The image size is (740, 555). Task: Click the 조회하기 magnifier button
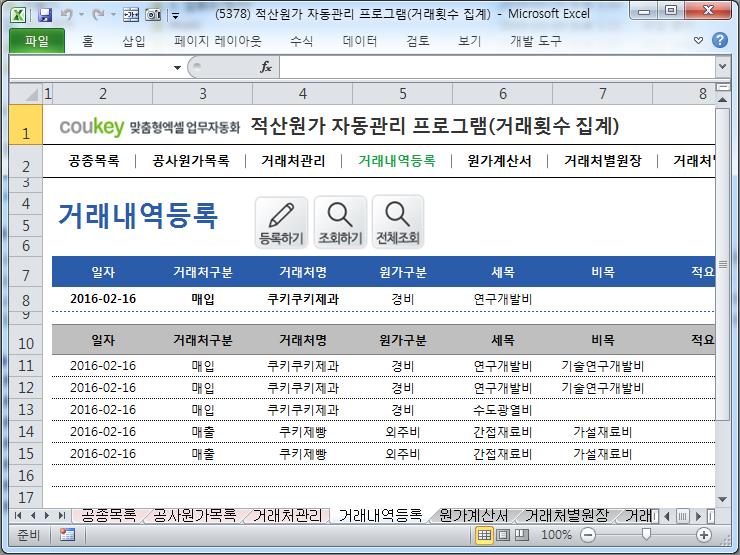340,222
